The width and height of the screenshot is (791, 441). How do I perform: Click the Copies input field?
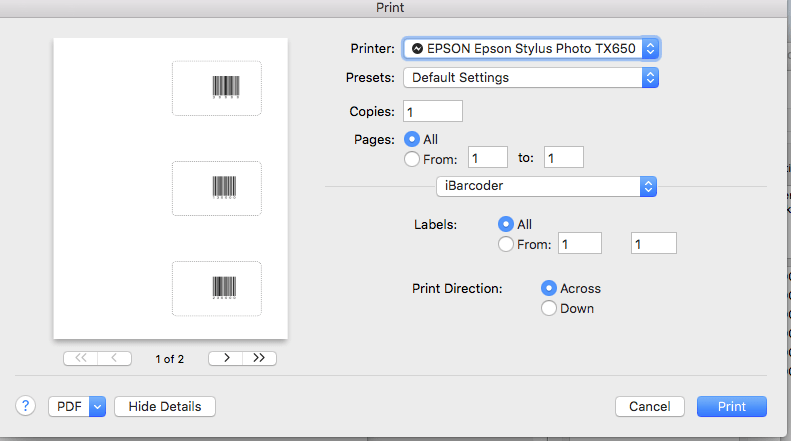tap(433, 112)
